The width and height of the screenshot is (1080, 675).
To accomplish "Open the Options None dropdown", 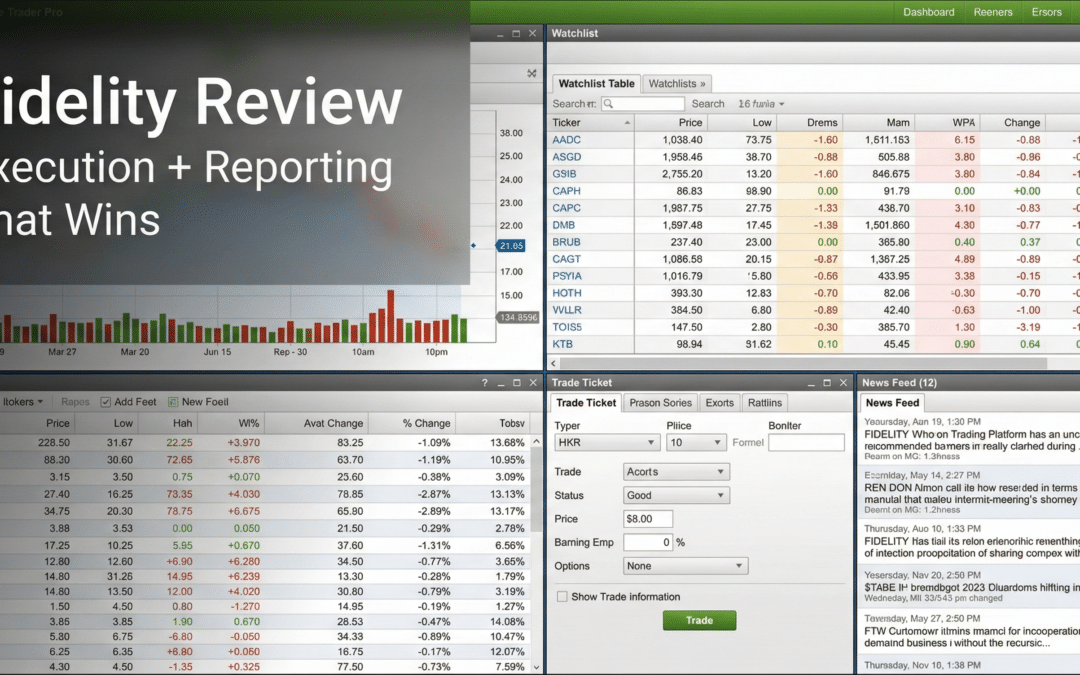I will (685, 565).
